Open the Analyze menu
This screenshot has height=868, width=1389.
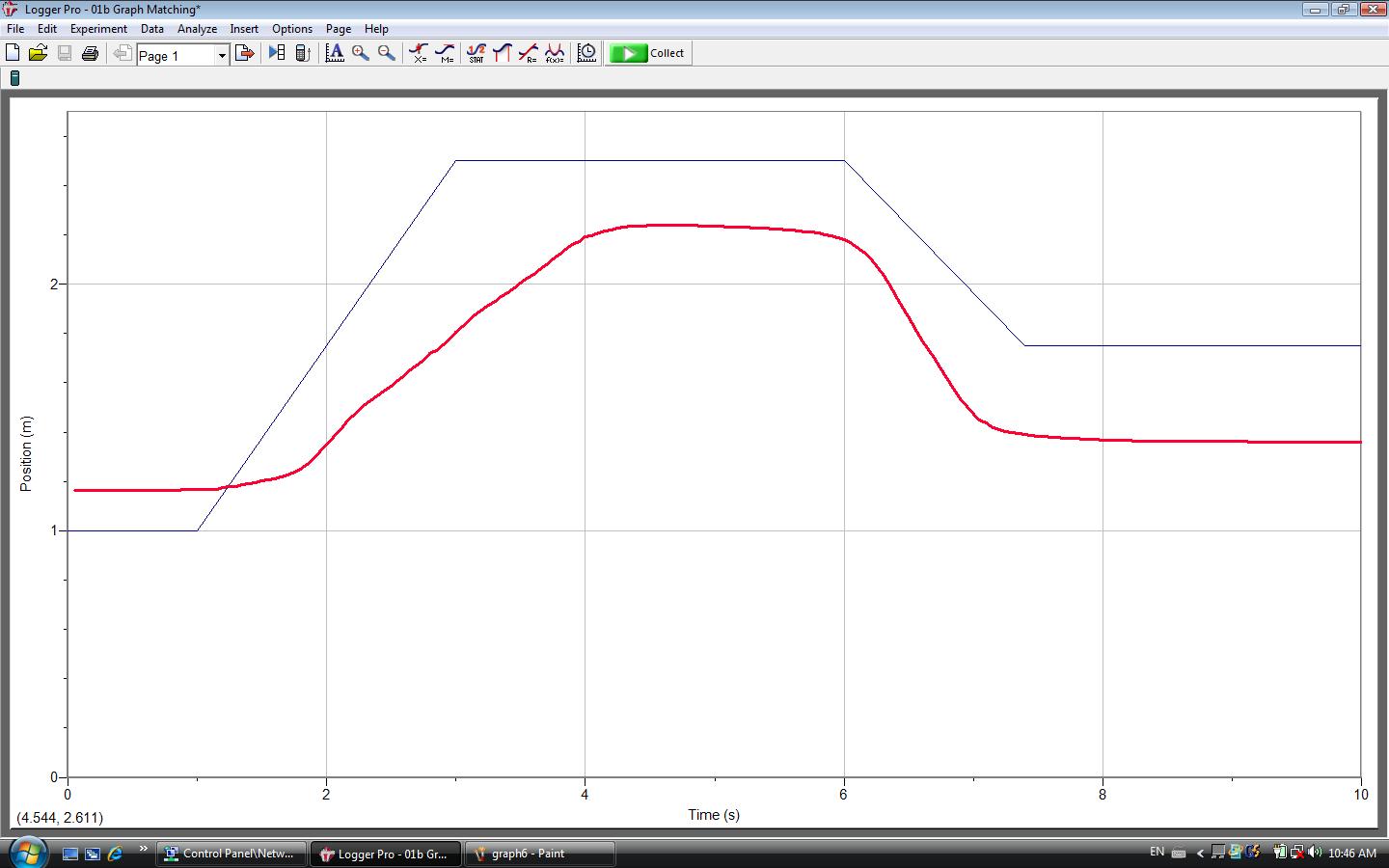pyautogui.click(x=197, y=28)
